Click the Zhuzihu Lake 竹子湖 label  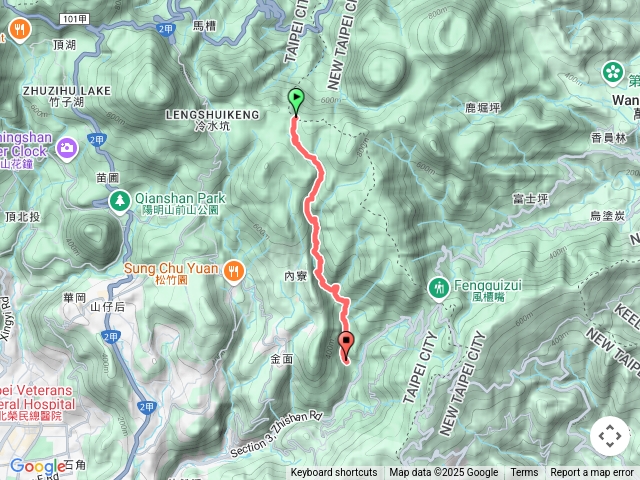click(x=67, y=96)
